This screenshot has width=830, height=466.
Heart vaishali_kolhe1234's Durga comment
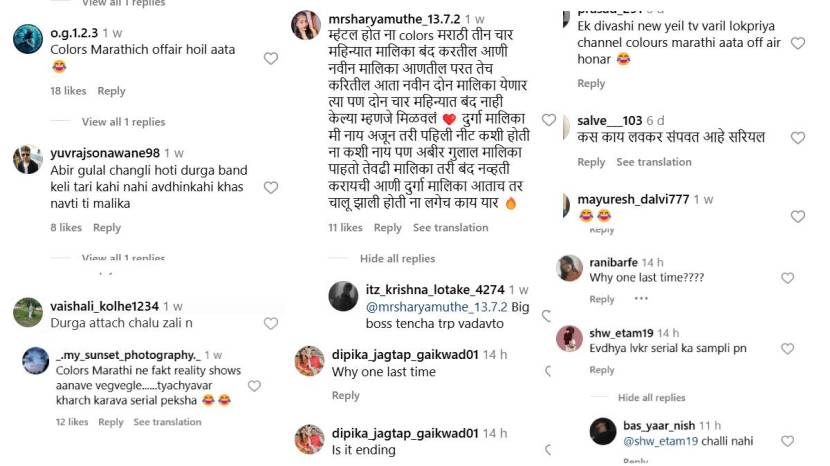[270, 323]
